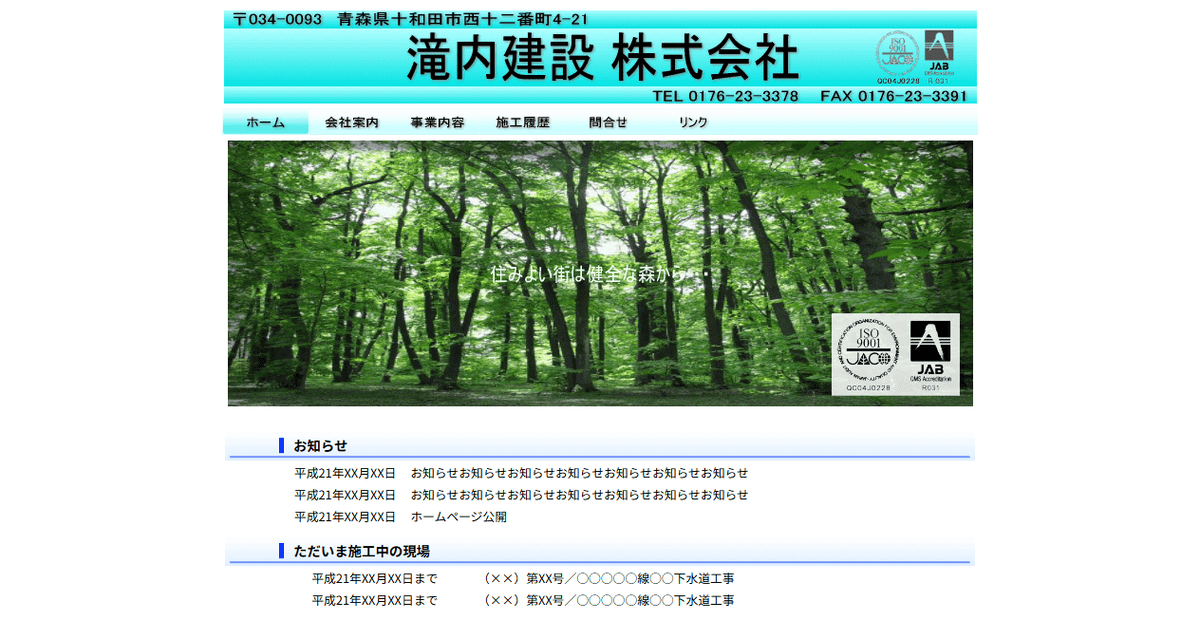Open the 会社案内 page
This screenshot has height=620, width=1200.
(x=351, y=121)
